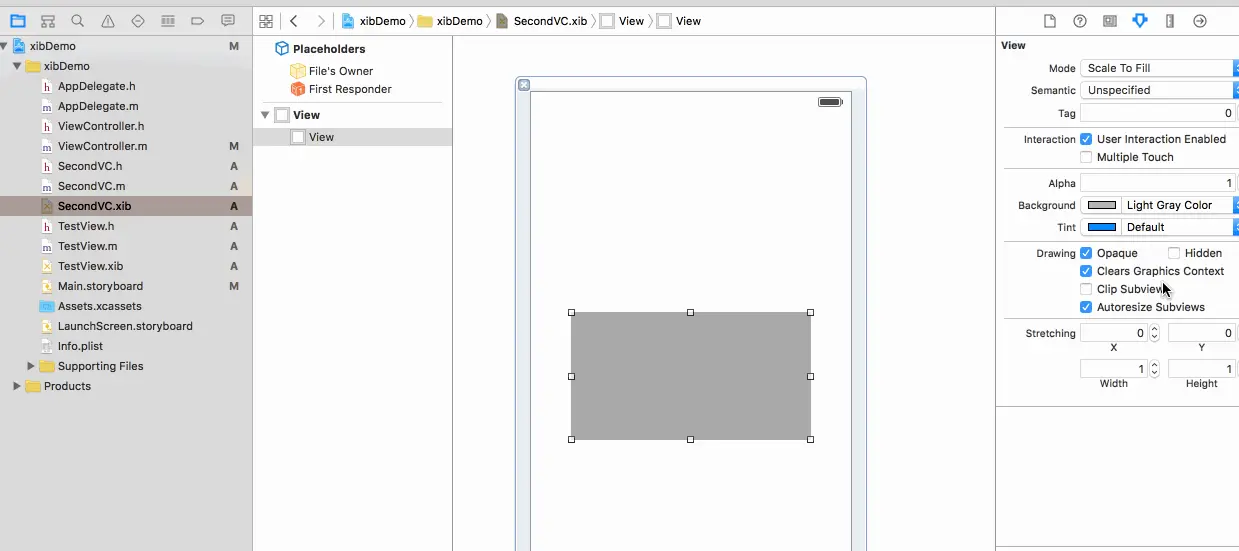
Task: Expand the Supporting Files group
Action: pos(31,366)
